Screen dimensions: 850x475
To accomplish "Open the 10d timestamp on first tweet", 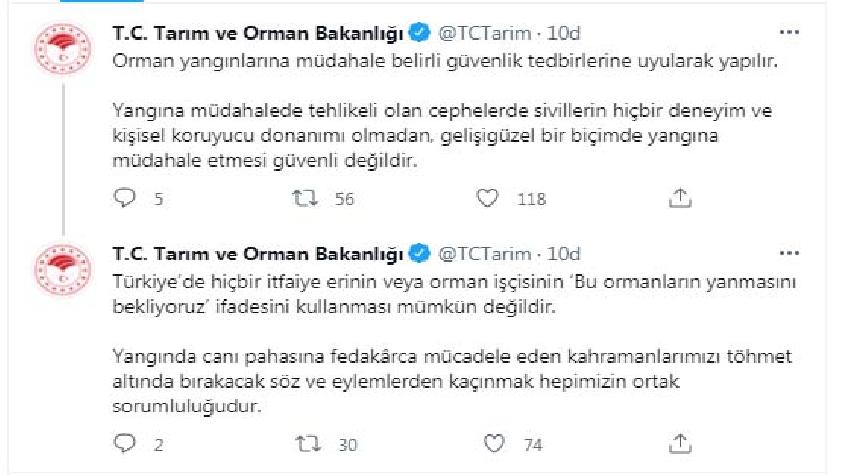I will (563, 34).
